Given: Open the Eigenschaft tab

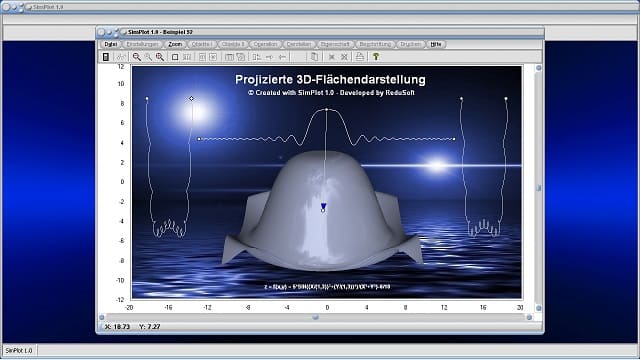Looking at the screenshot, I should 335,44.
